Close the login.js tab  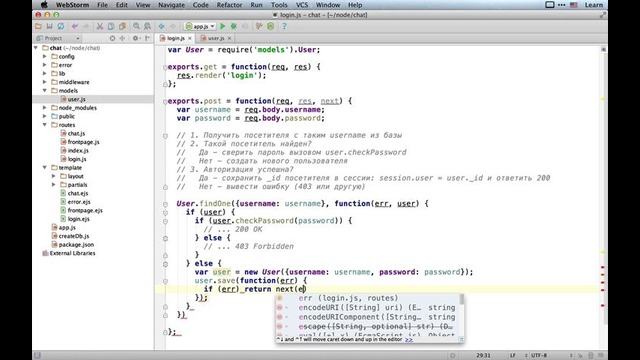[x=190, y=38]
